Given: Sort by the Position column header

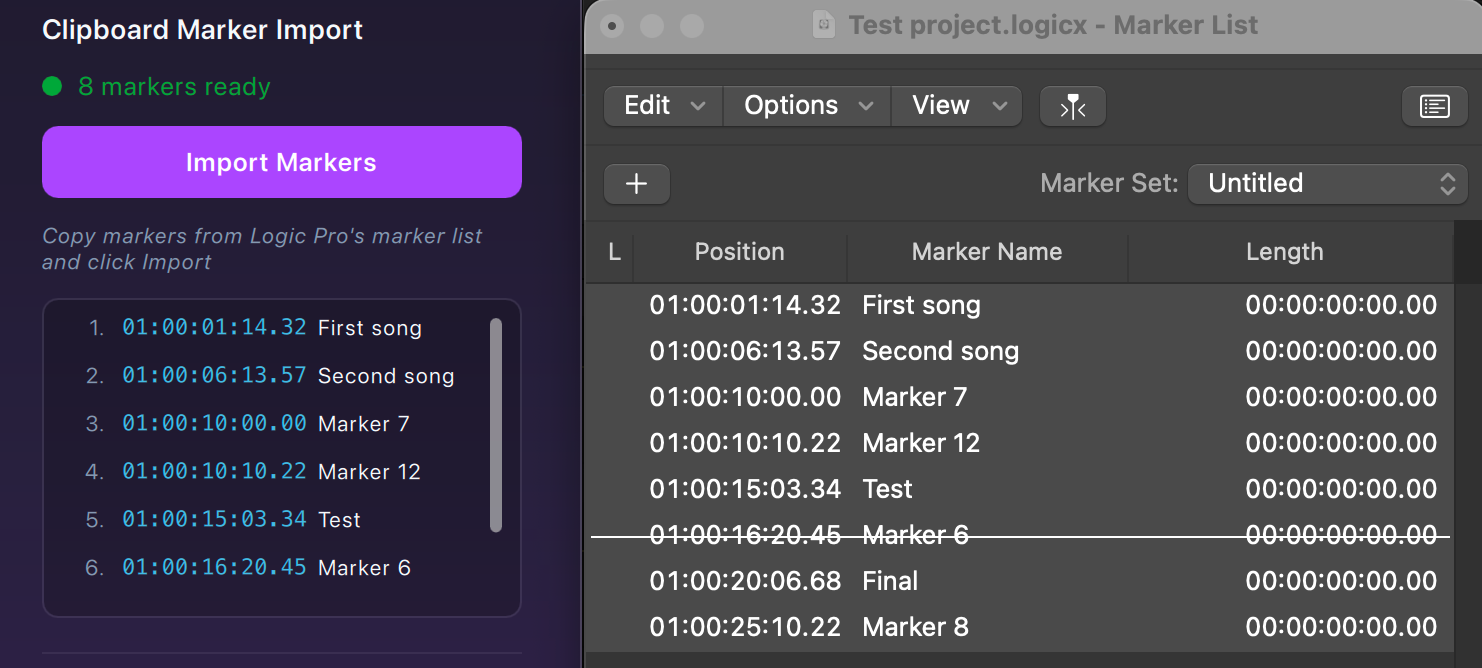Looking at the screenshot, I should click(x=740, y=252).
